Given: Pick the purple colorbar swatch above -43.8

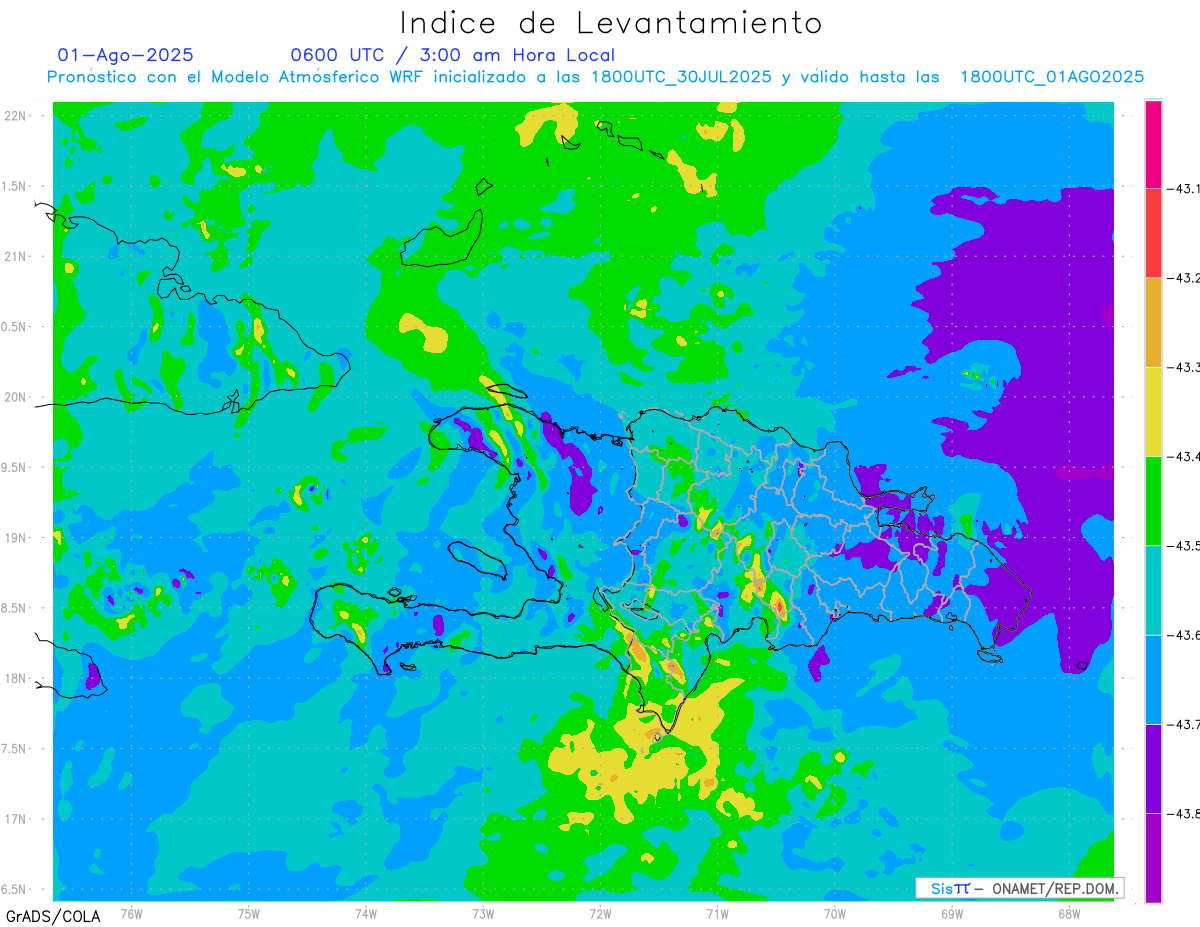Looking at the screenshot, I should (x=1153, y=768).
